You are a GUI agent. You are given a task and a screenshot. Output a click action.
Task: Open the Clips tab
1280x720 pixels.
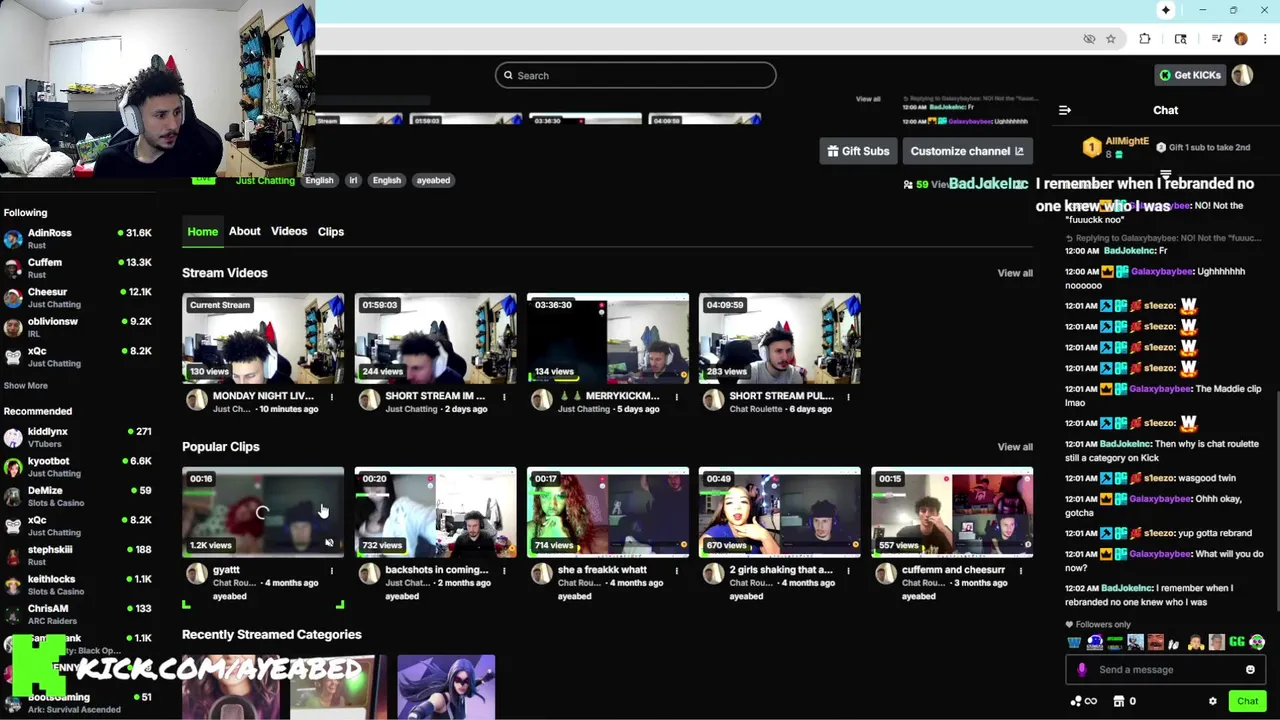[x=331, y=232]
